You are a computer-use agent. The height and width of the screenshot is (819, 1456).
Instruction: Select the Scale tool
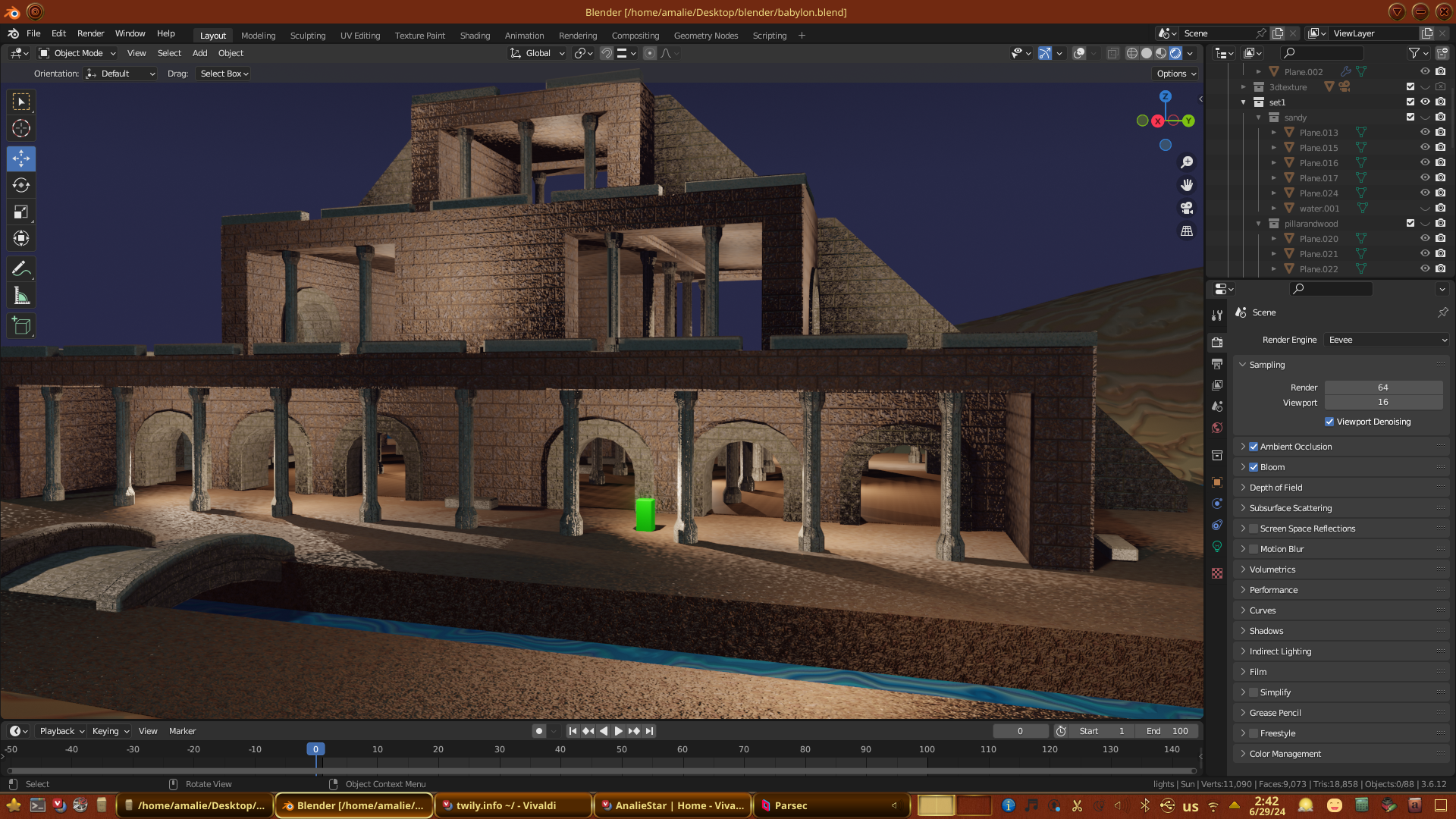point(21,212)
